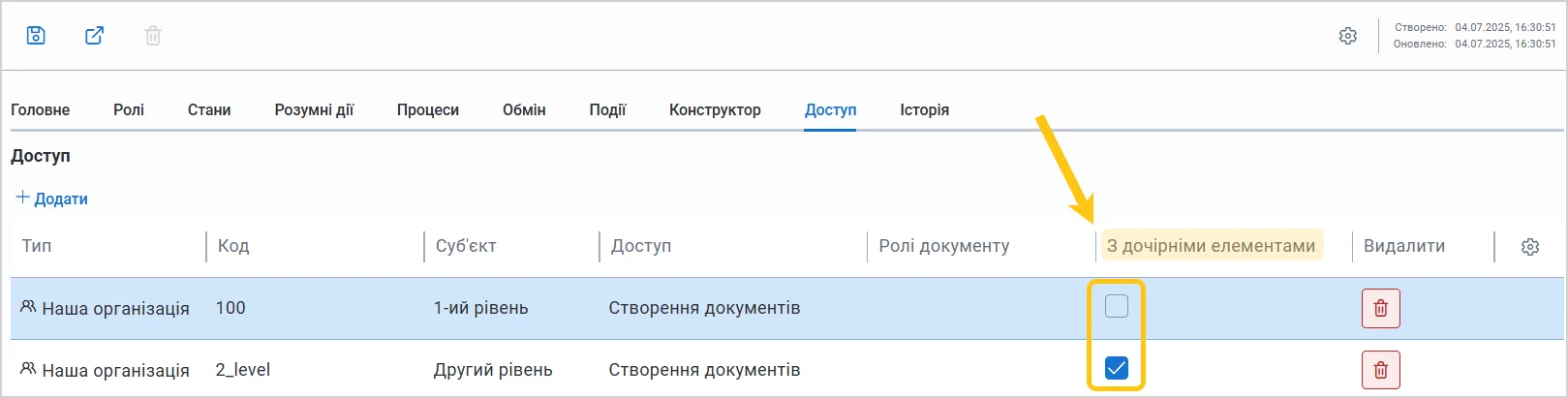Open settings gear near creation date
This screenshot has height=398, width=1568.
pyautogui.click(x=1347, y=36)
